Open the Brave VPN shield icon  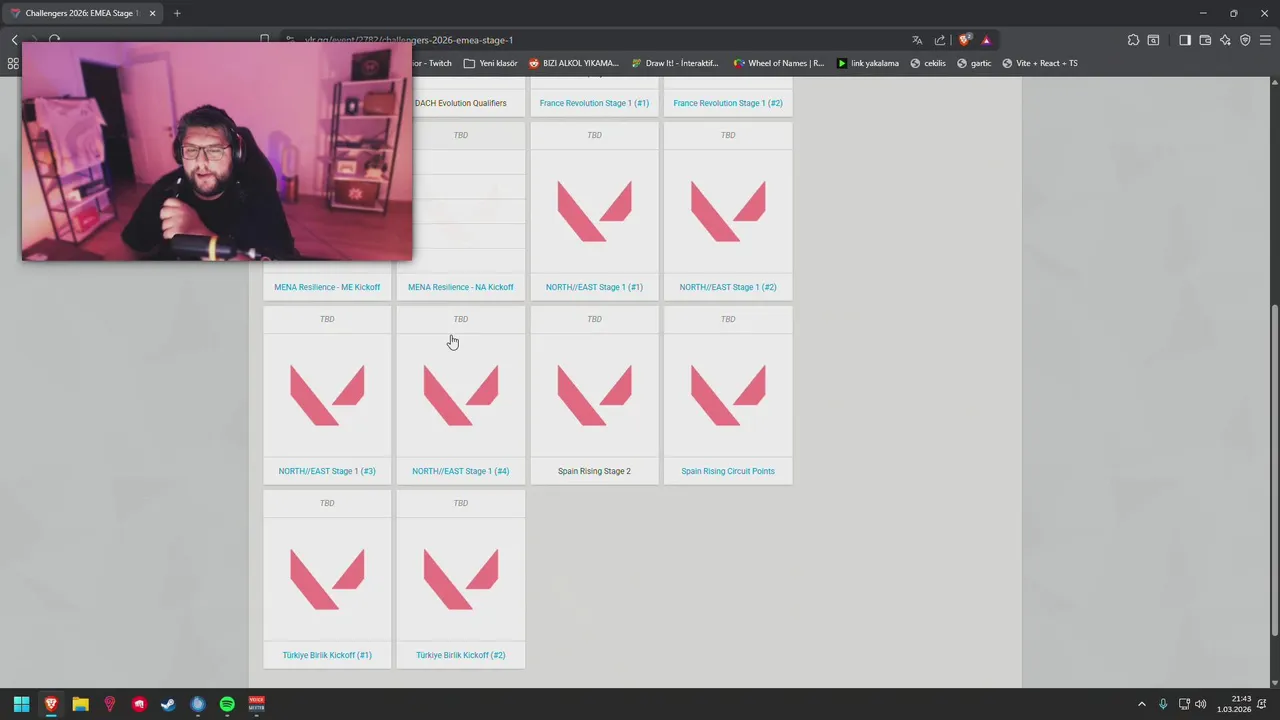coord(1245,40)
